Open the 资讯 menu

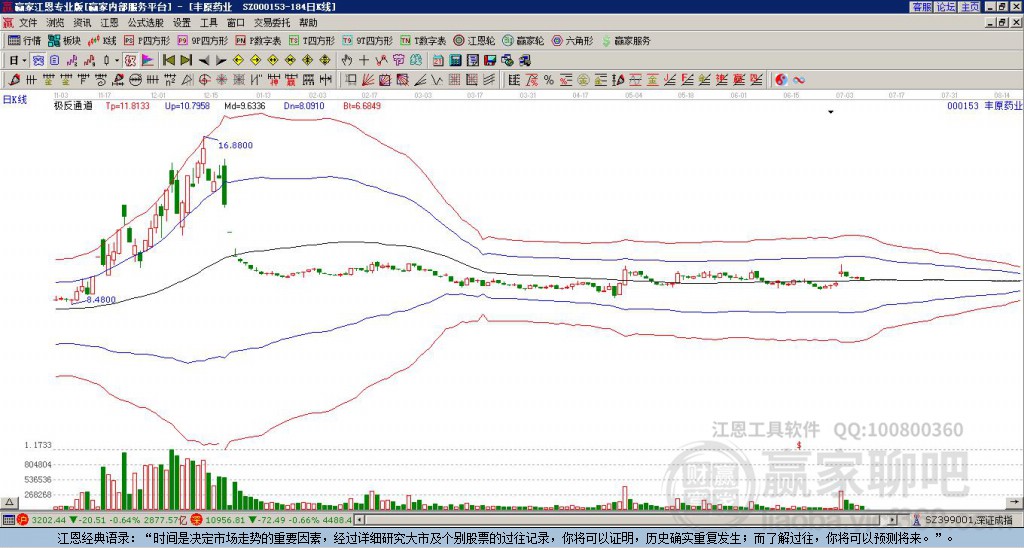(82, 23)
